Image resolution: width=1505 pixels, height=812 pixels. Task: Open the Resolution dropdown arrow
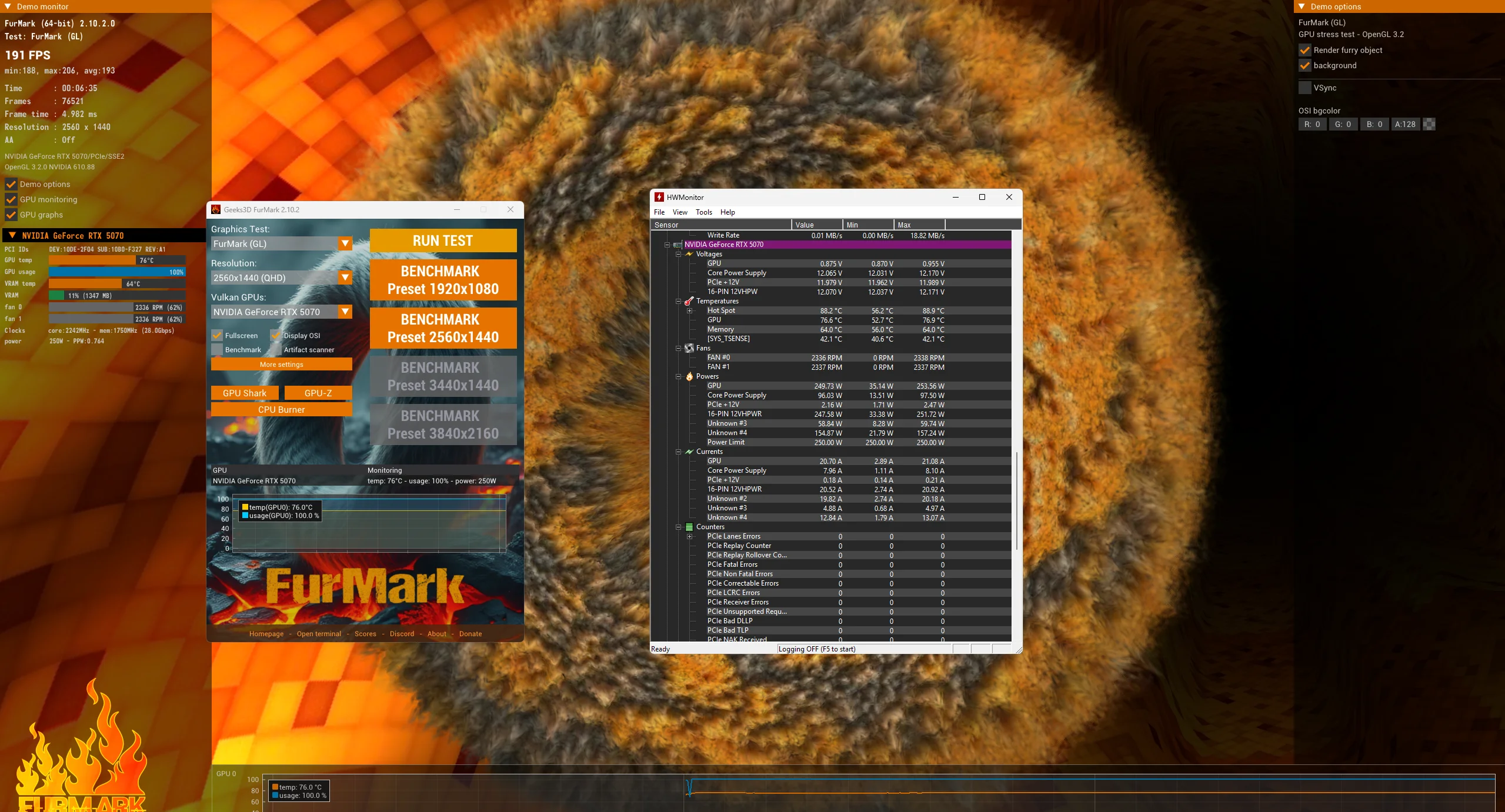(x=345, y=278)
